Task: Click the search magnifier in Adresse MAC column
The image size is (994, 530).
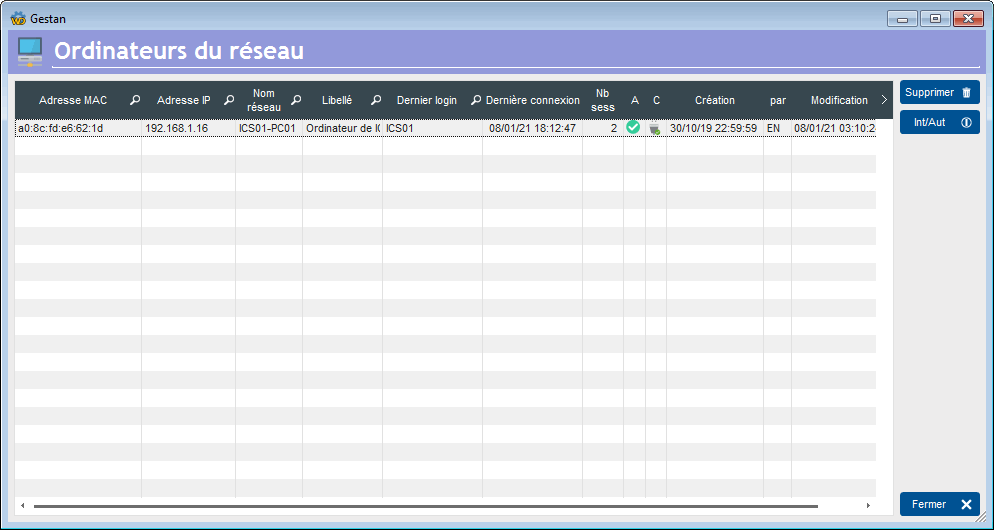Action: (x=135, y=101)
